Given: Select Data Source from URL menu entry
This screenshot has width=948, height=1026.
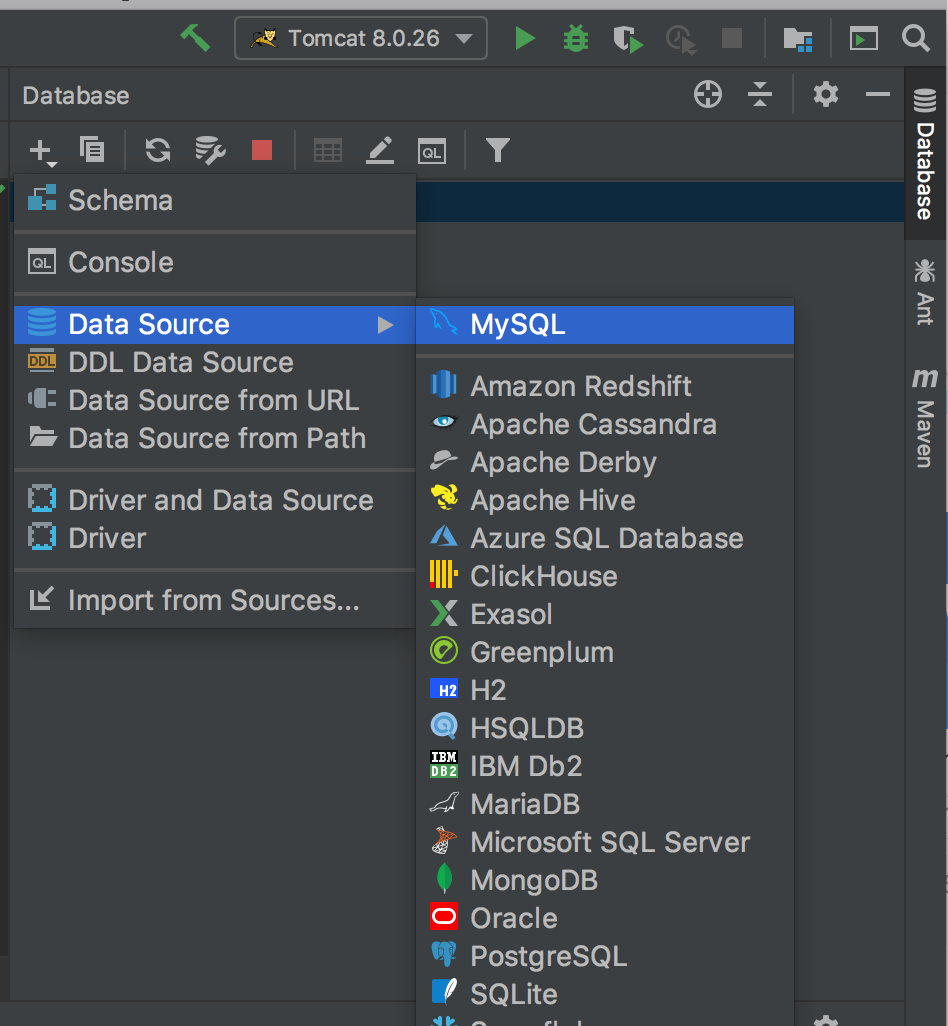Looking at the screenshot, I should tap(213, 400).
